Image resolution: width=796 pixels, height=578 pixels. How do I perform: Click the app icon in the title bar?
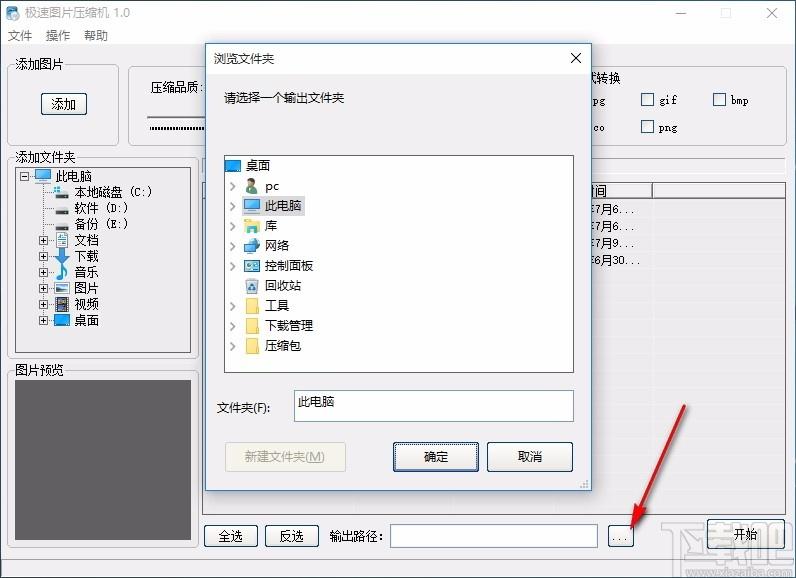pyautogui.click(x=13, y=13)
